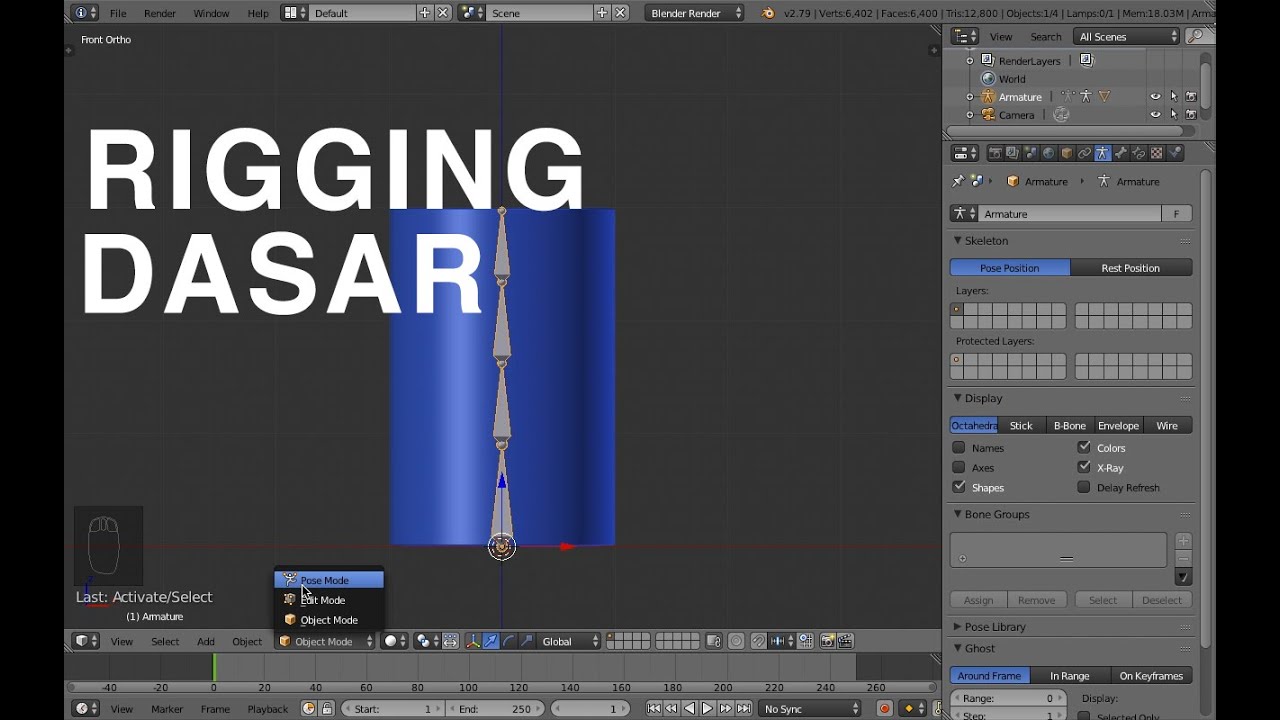Click the scale manipulator icon

point(527,641)
